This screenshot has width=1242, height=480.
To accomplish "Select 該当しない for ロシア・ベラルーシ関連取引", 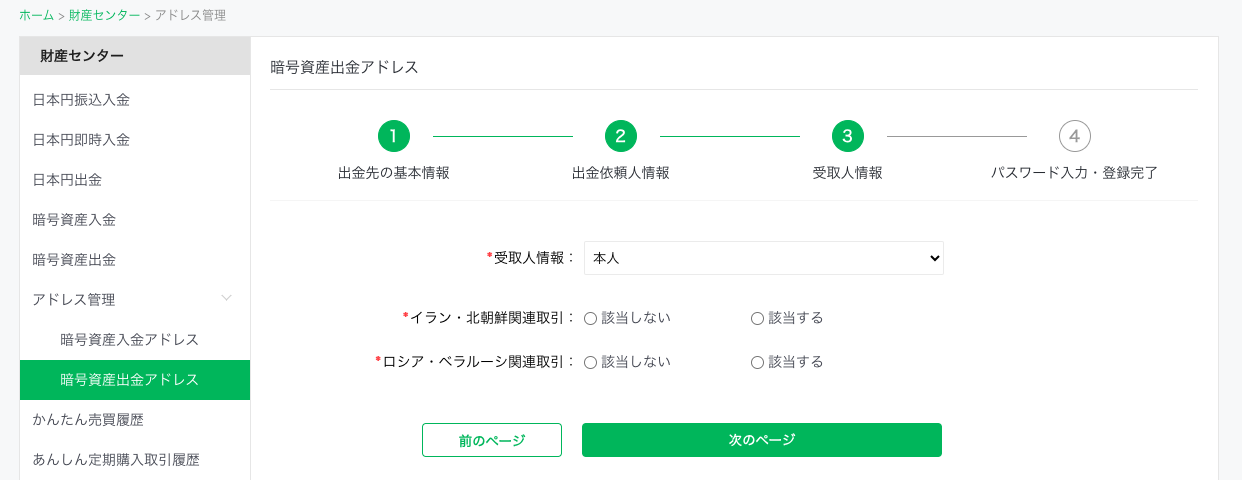I will point(590,362).
